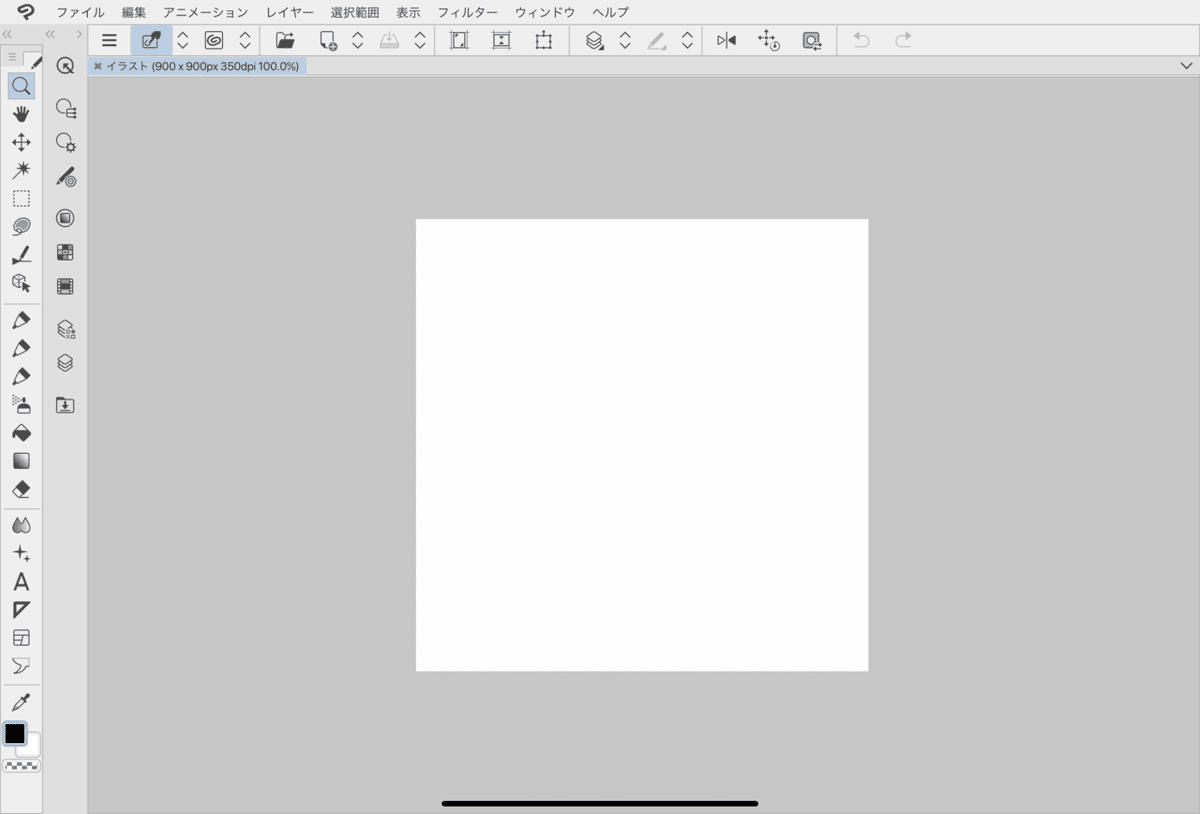Click the Clip Studio Paint logo icon
Image resolution: width=1200 pixels, height=814 pixels.
[x=27, y=12]
